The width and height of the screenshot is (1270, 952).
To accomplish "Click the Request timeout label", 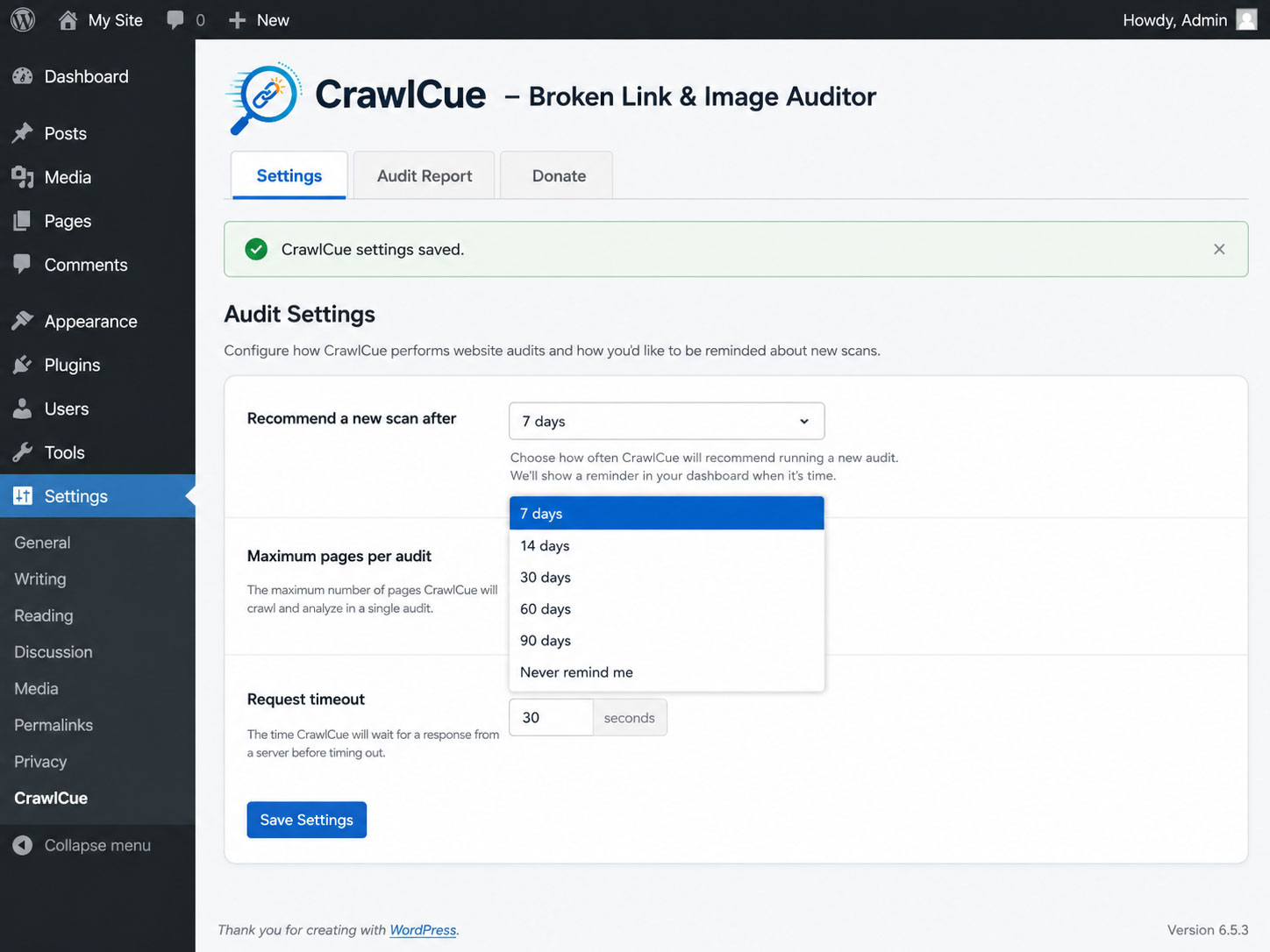I will point(306,699).
